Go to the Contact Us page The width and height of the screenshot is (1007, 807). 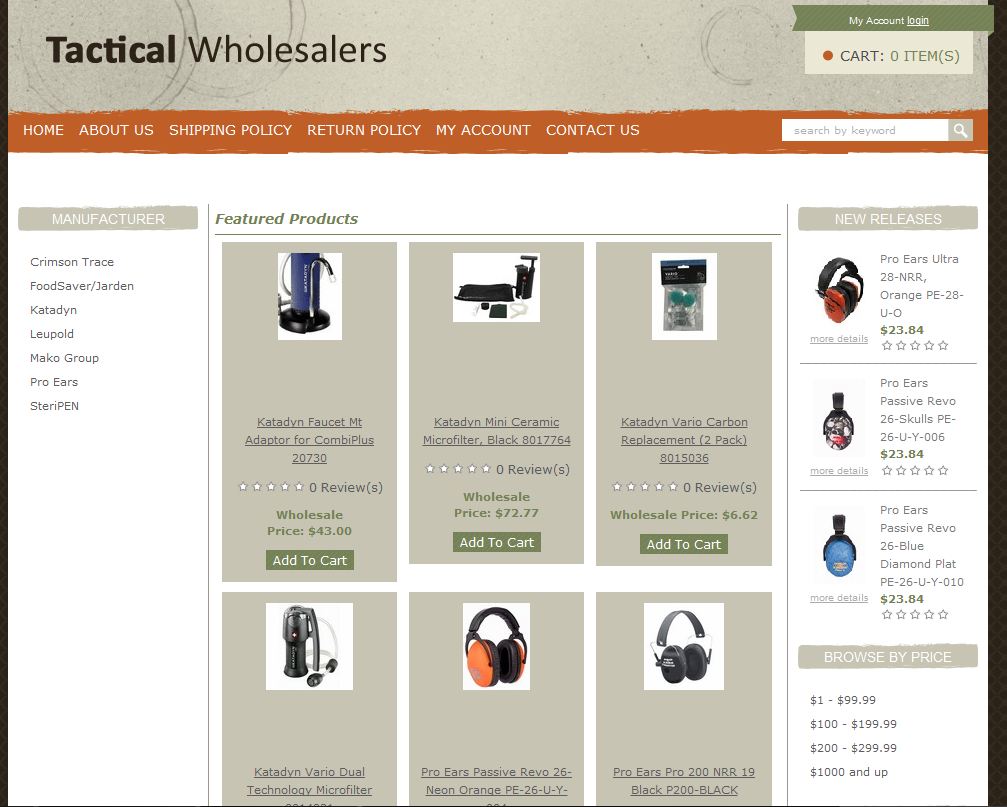tap(593, 130)
